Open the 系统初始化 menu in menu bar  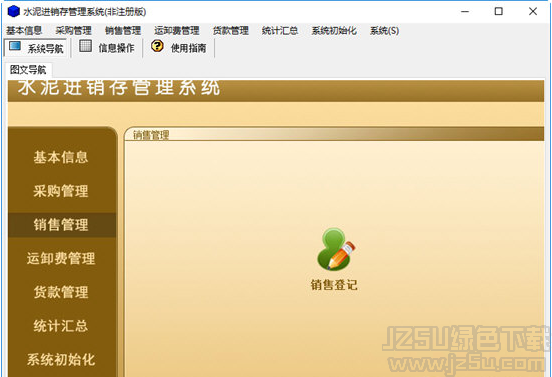click(x=334, y=31)
